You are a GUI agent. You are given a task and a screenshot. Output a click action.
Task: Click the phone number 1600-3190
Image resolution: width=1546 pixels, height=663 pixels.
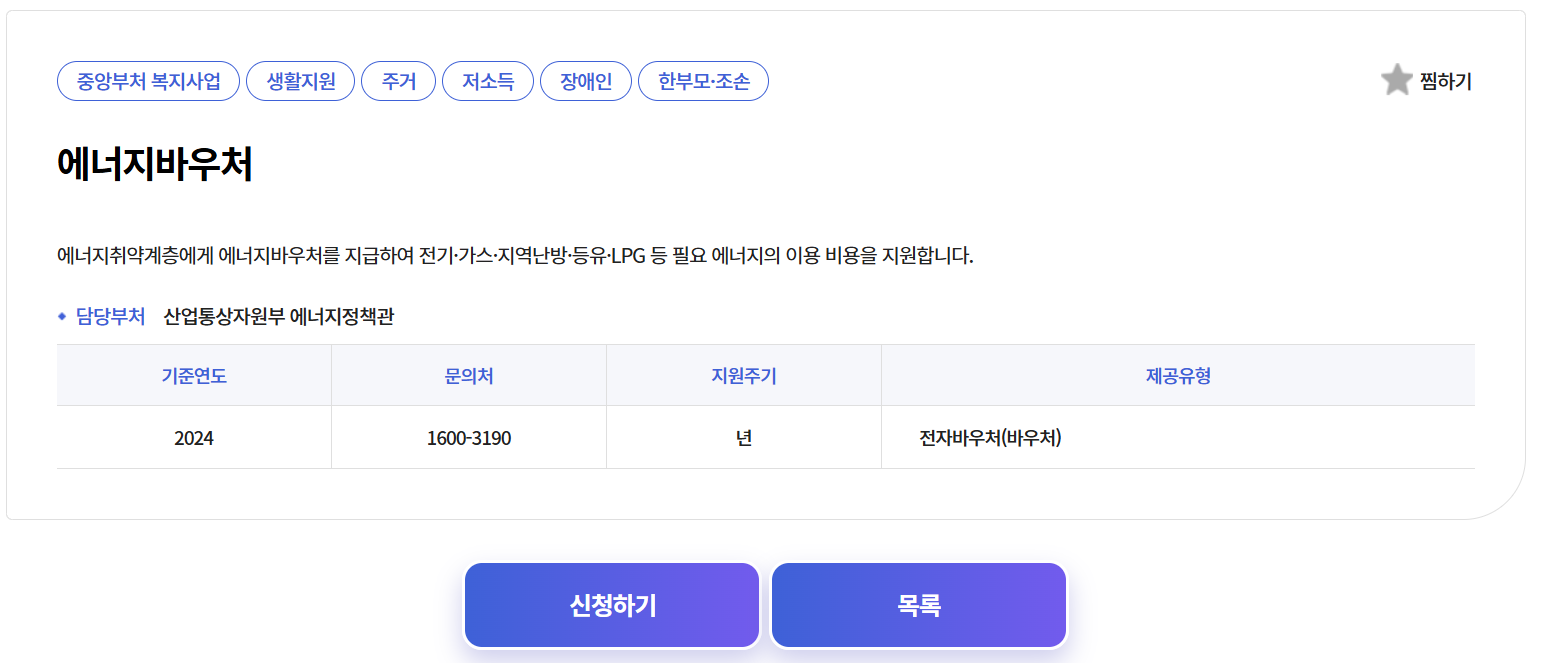[x=468, y=436]
